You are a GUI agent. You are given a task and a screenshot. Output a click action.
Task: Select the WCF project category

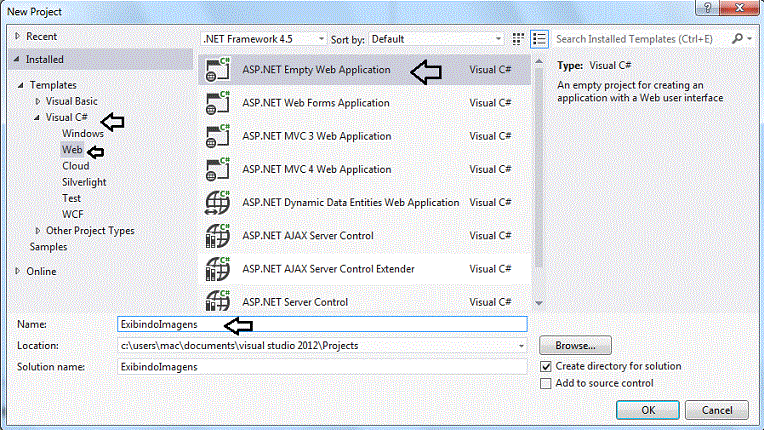click(73, 214)
